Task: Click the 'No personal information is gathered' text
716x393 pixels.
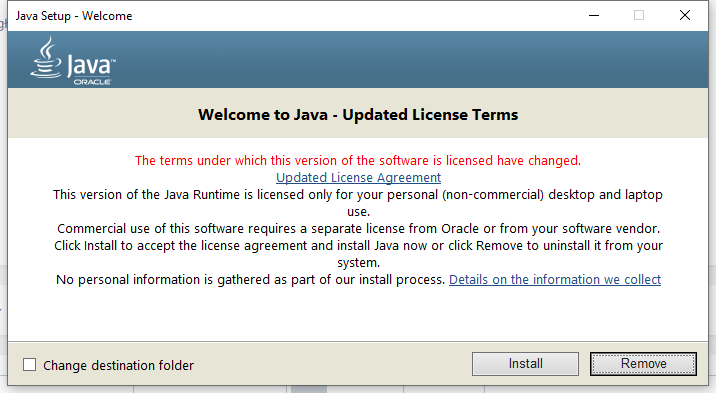Action: (x=250, y=279)
